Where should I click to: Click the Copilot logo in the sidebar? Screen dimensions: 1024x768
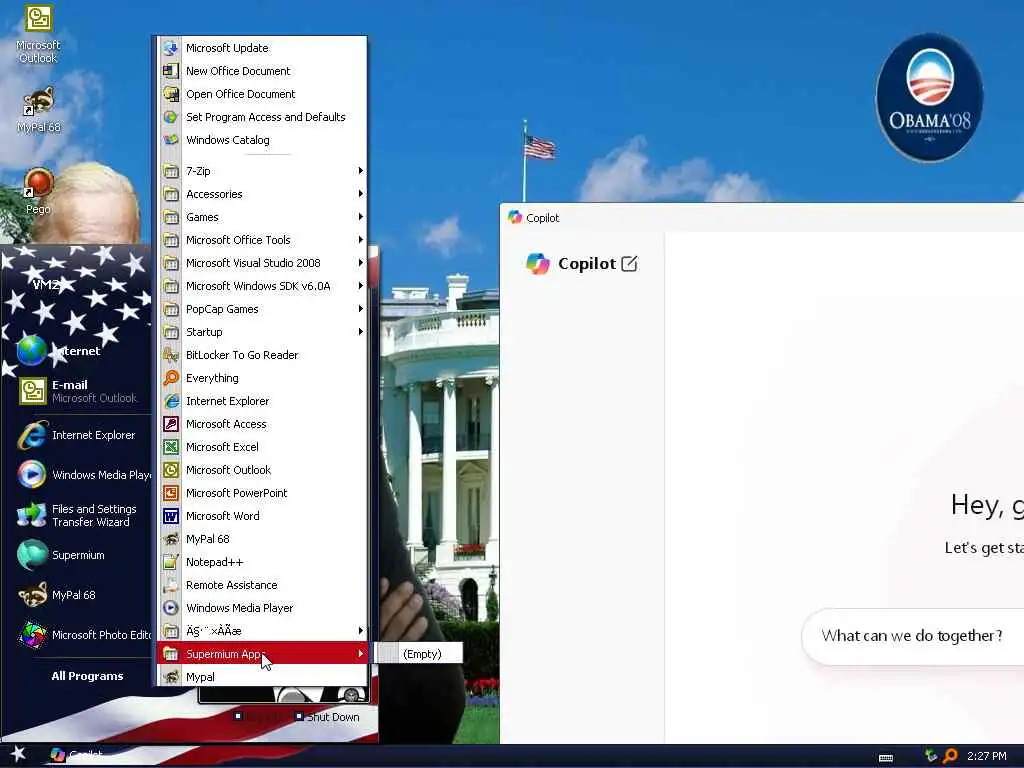[537, 264]
